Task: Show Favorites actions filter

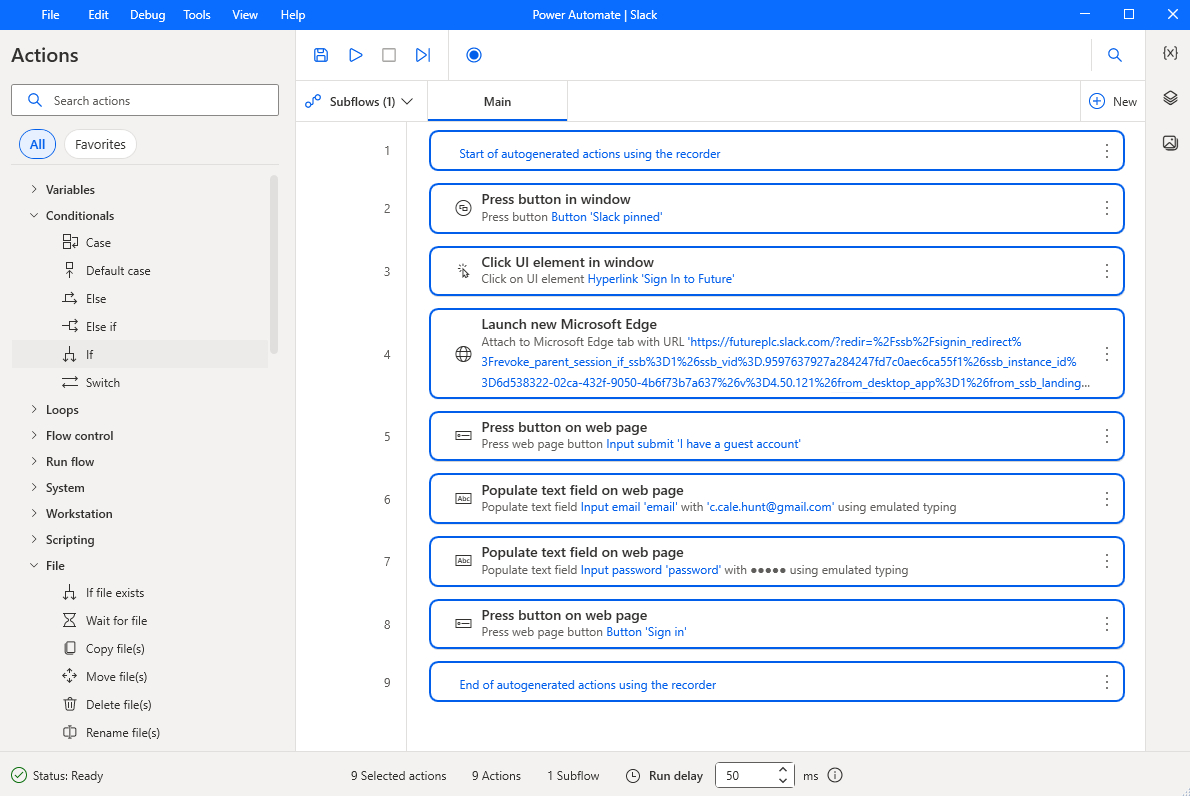Action: coord(100,144)
